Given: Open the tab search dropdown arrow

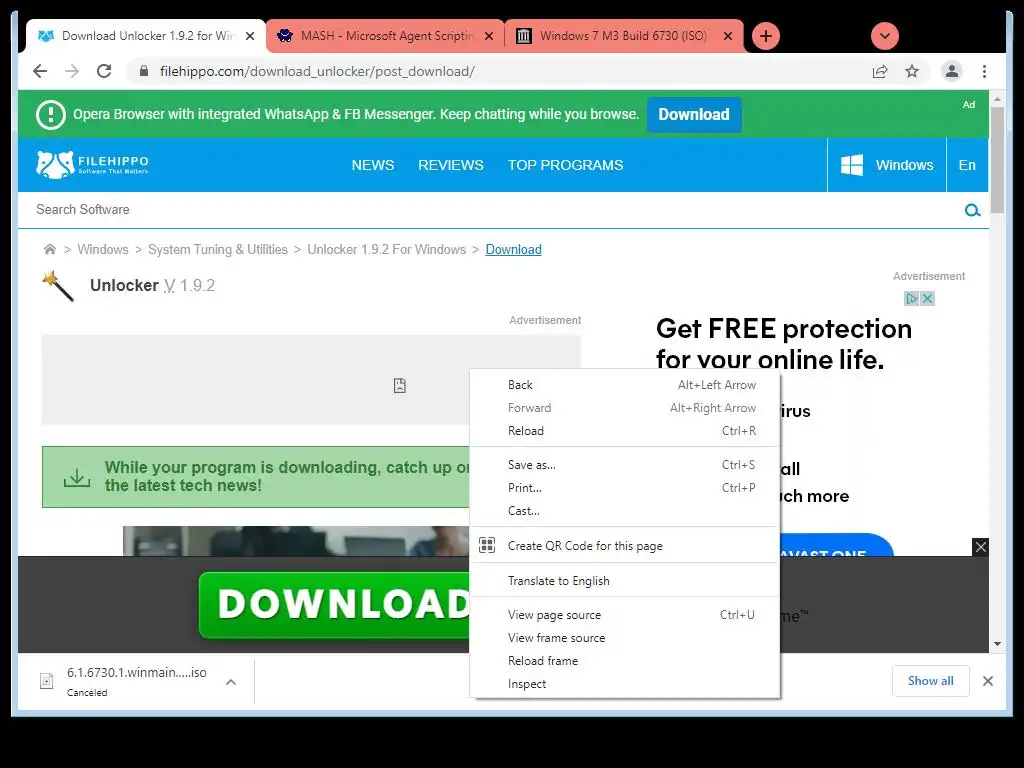Looking at the screenshot, I should click(x=885, y=36).
